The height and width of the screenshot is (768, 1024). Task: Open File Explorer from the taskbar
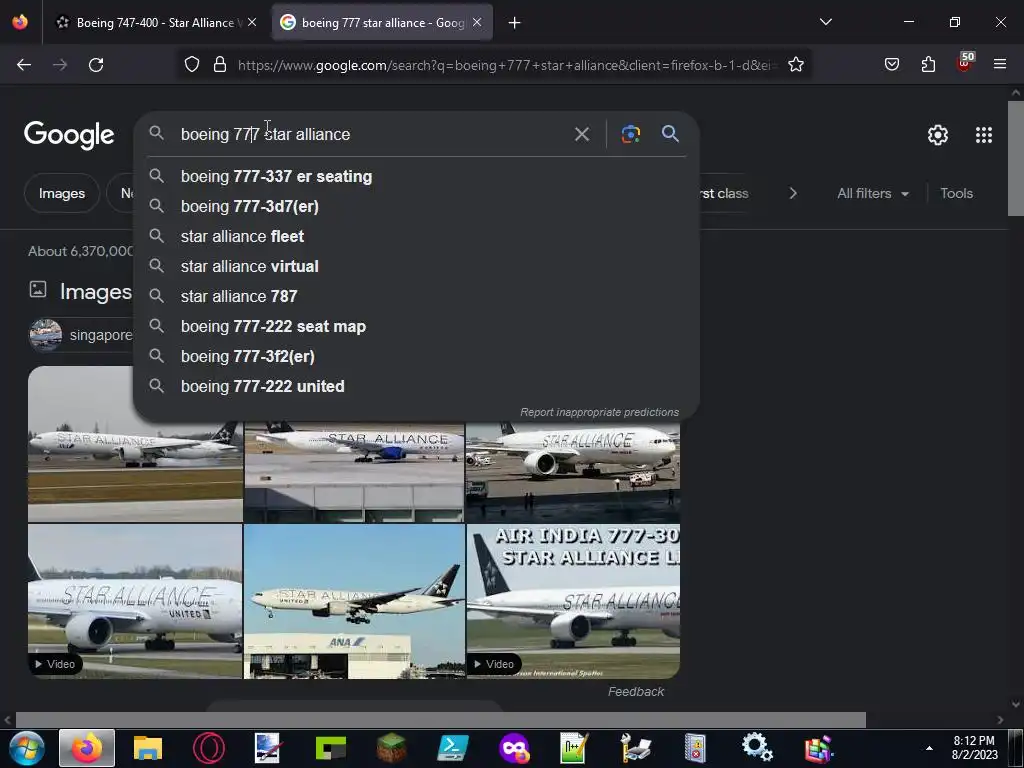click(x=148, y=748)
